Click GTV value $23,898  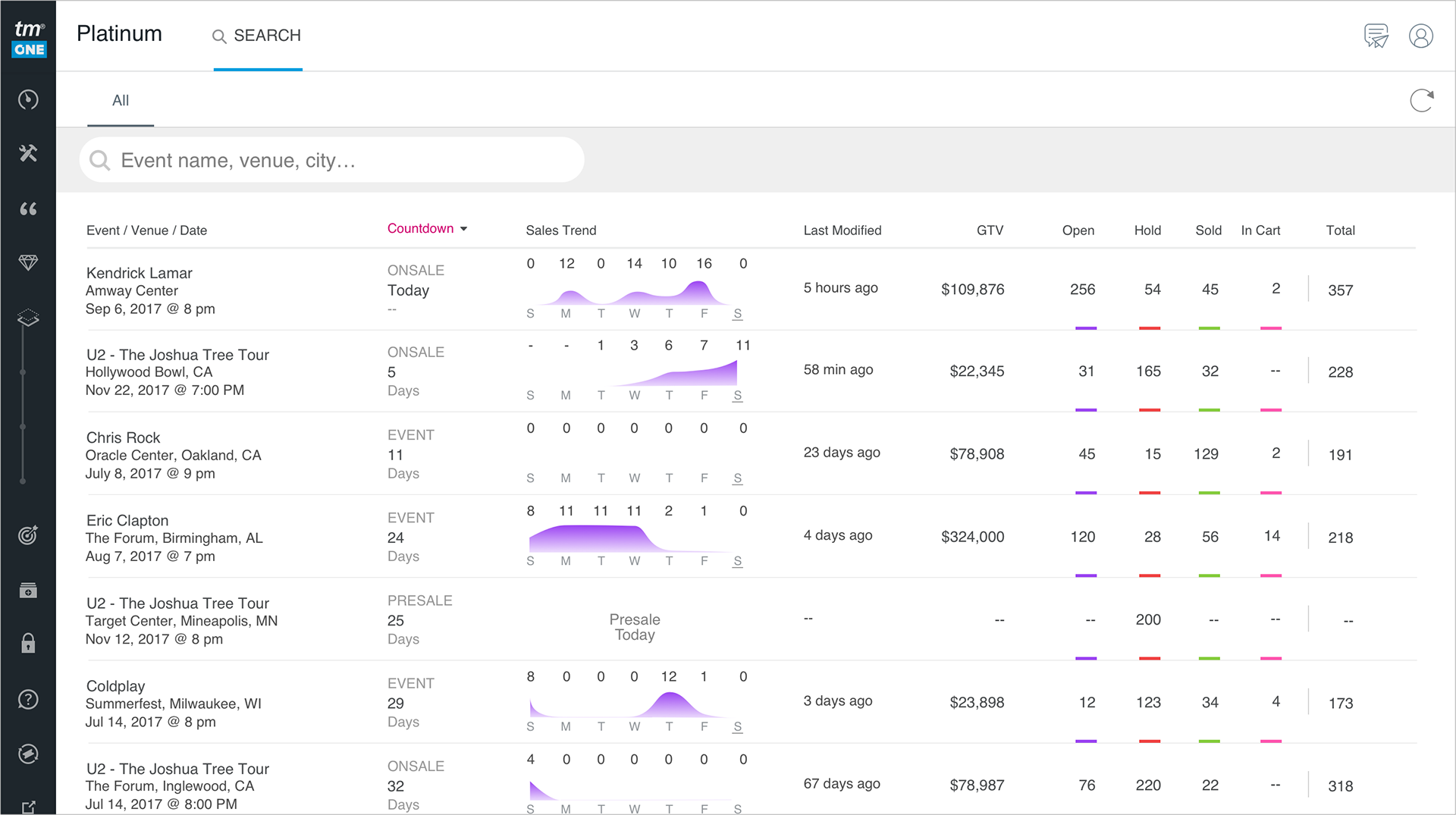pyautogui.click(x=977, y=702)
